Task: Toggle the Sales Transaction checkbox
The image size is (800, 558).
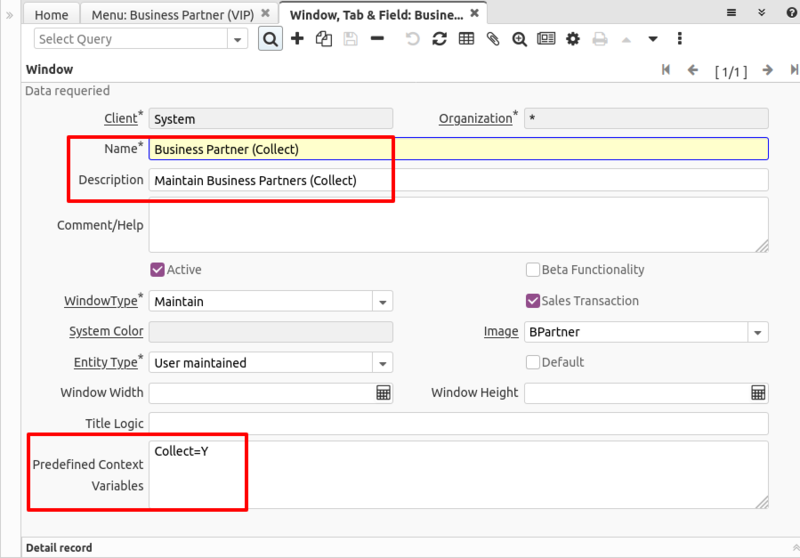Action: pyautogui.click(x=533, y=301)
